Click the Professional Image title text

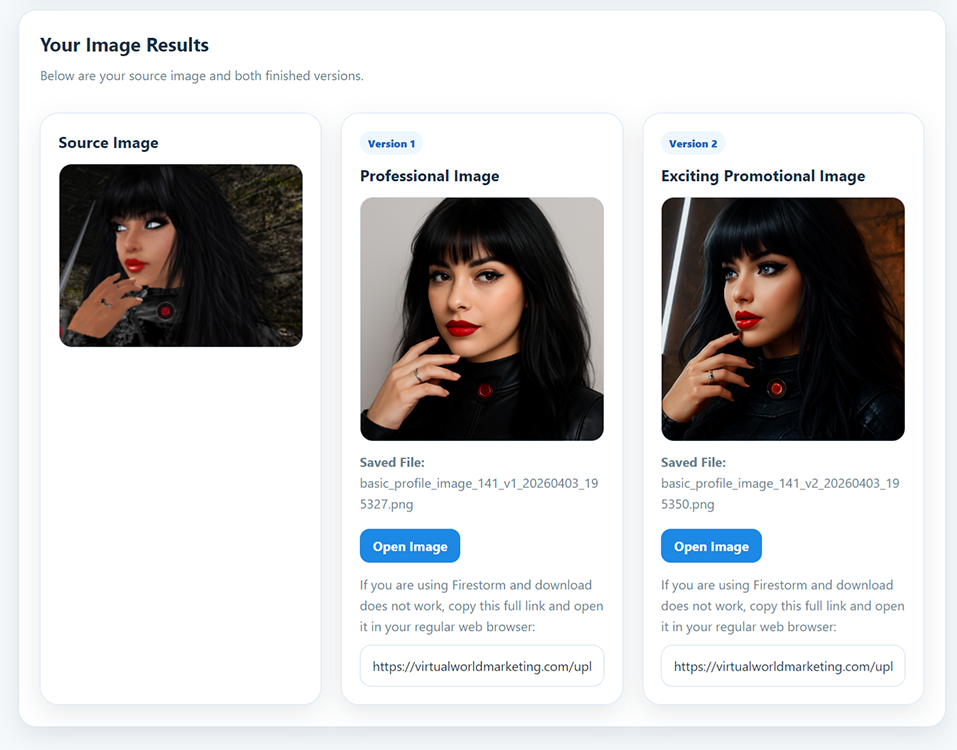(429, 176)
